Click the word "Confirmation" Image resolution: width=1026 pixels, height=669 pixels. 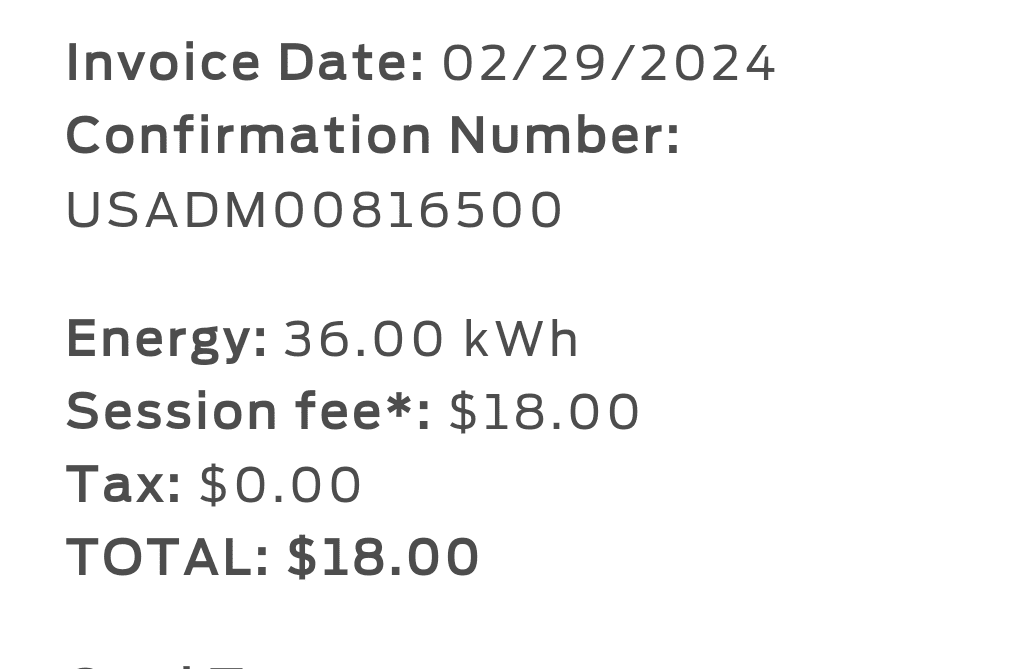[x=250, y=136]
